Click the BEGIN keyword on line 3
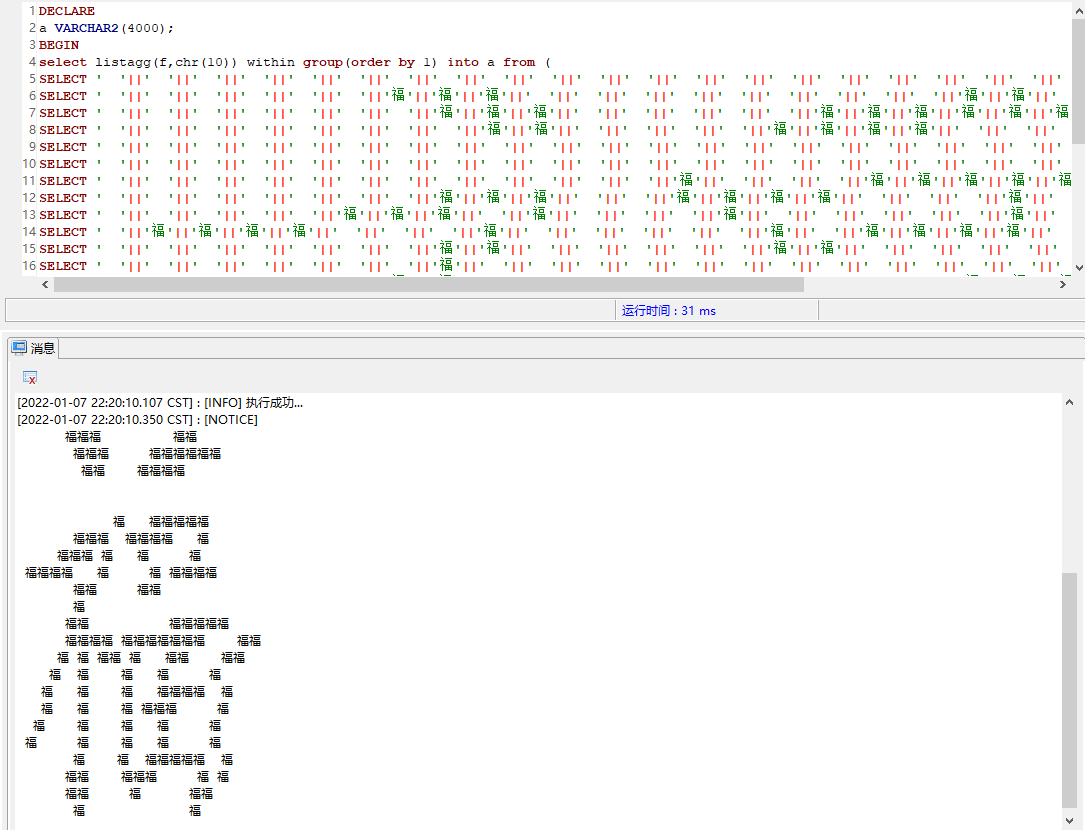 pos(59,45)
